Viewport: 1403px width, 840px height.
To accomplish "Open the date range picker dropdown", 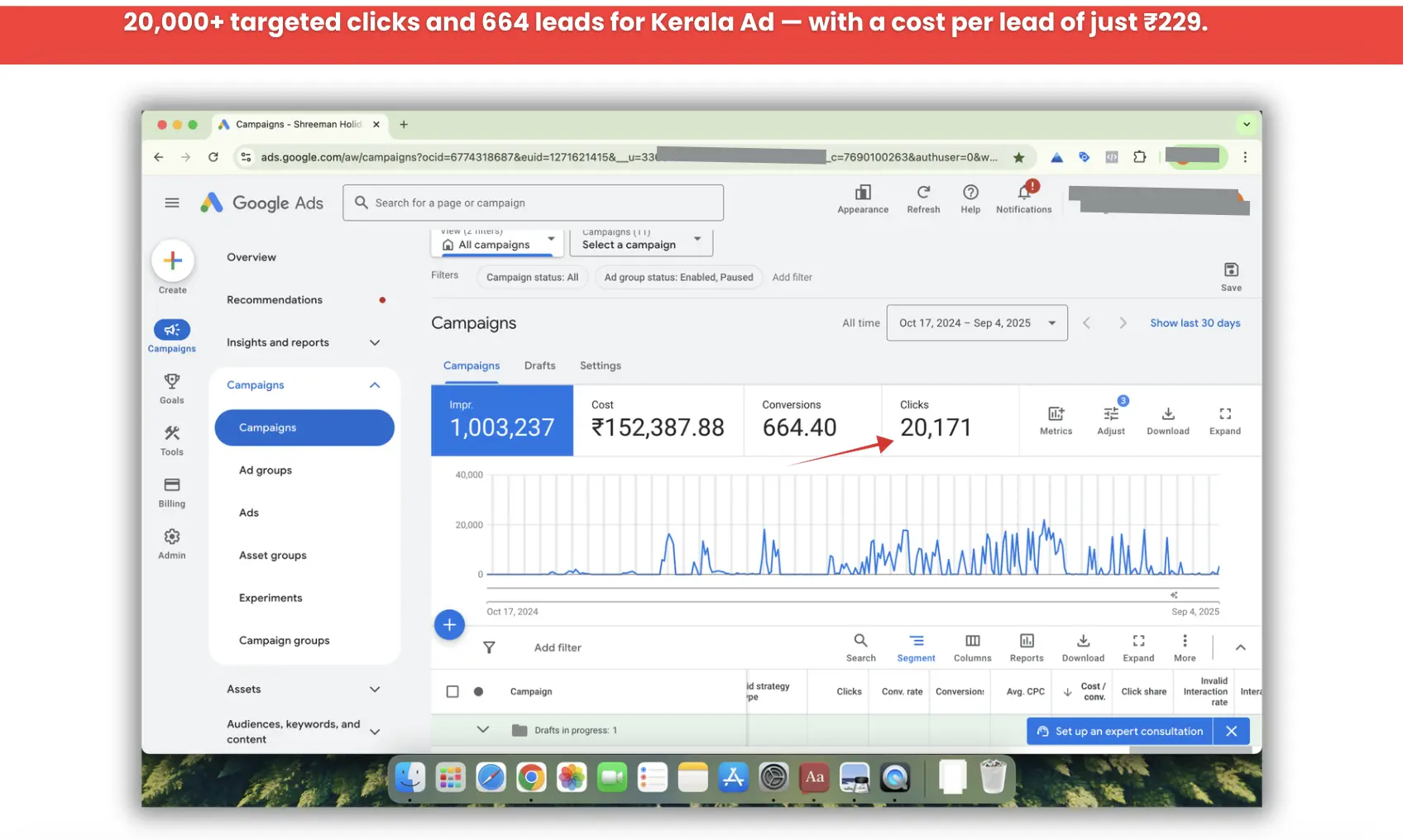I will coord(977,323).
